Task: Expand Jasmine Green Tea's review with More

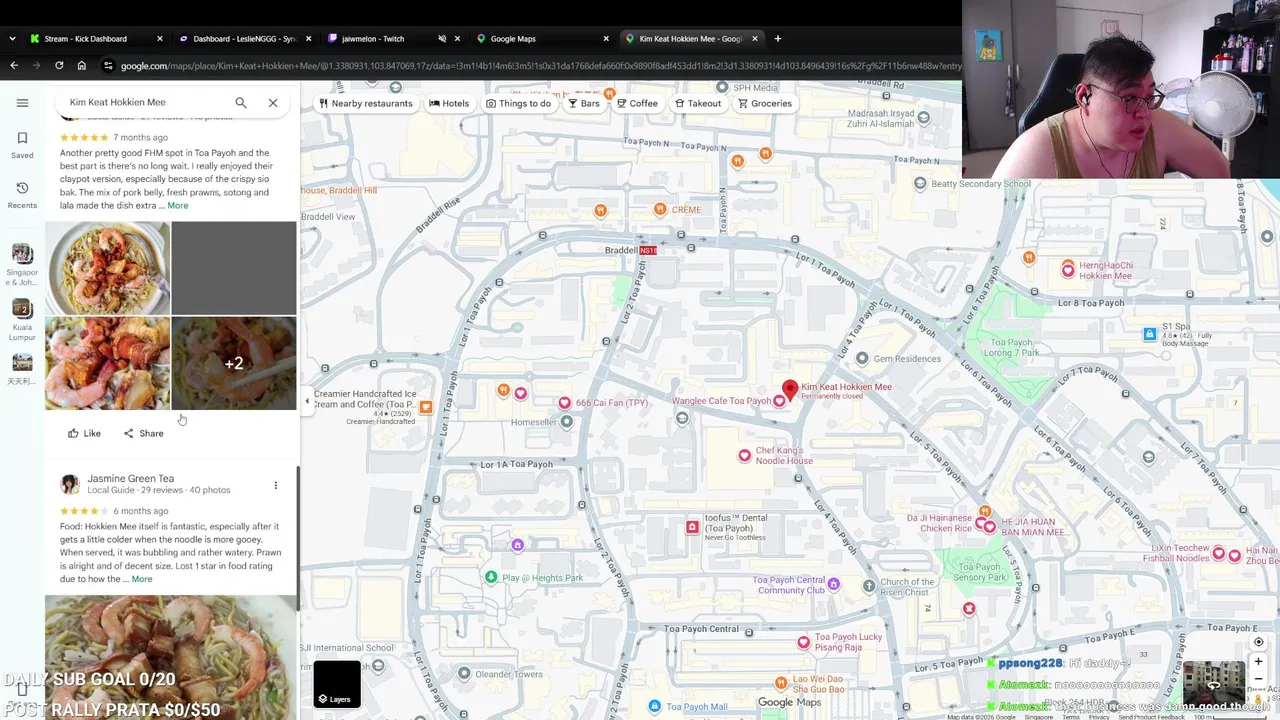Action: (142, 579)
